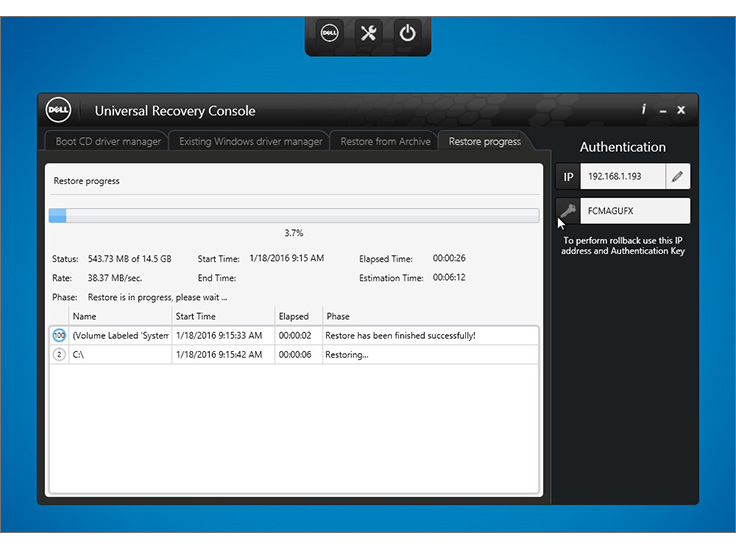Go to Restore from Archive tab

coord(385,141)
